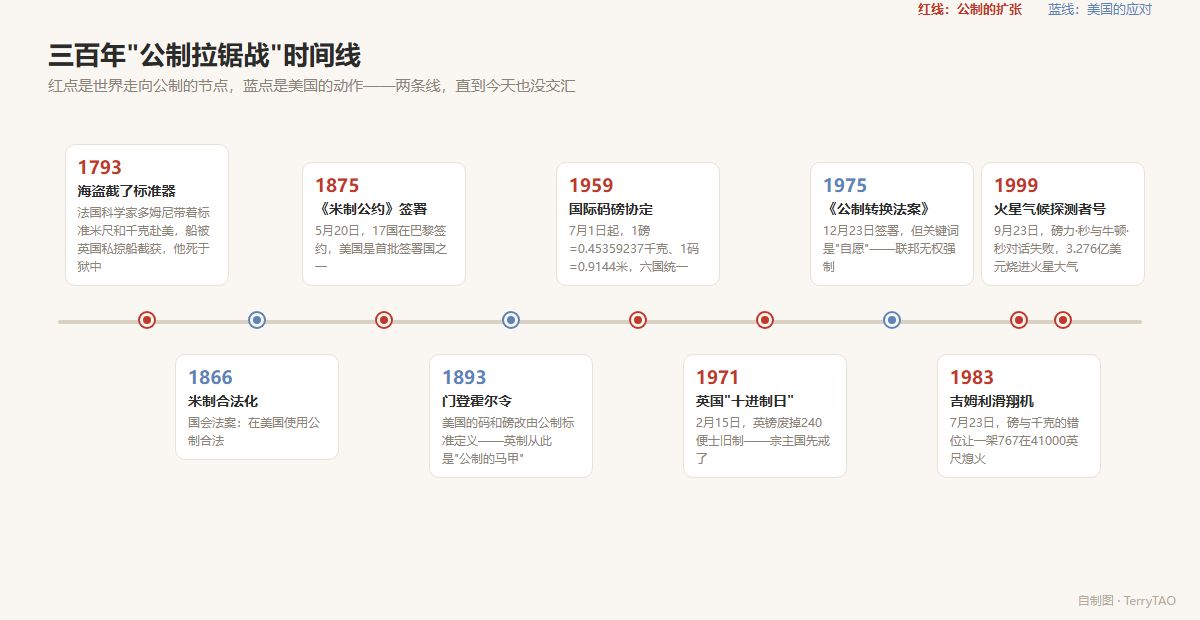Click the card heading 《公制转换法案》

pos(879,209)
